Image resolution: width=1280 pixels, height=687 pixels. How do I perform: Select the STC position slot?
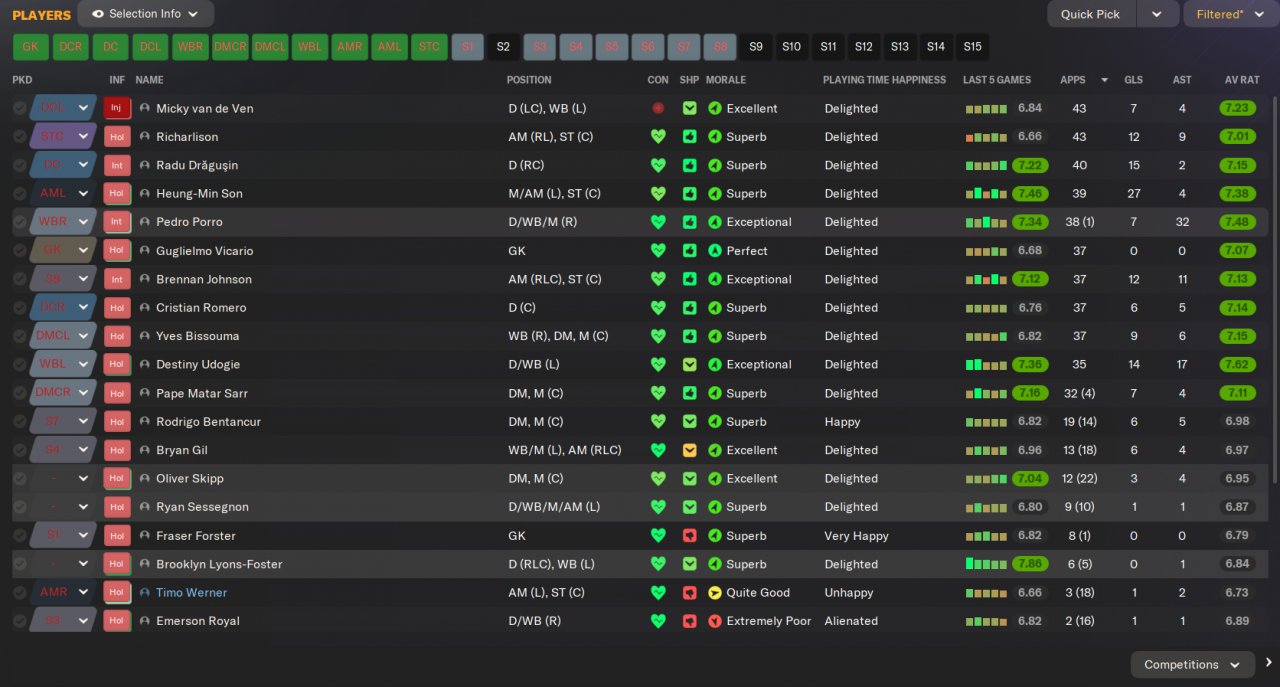point(429,47)
